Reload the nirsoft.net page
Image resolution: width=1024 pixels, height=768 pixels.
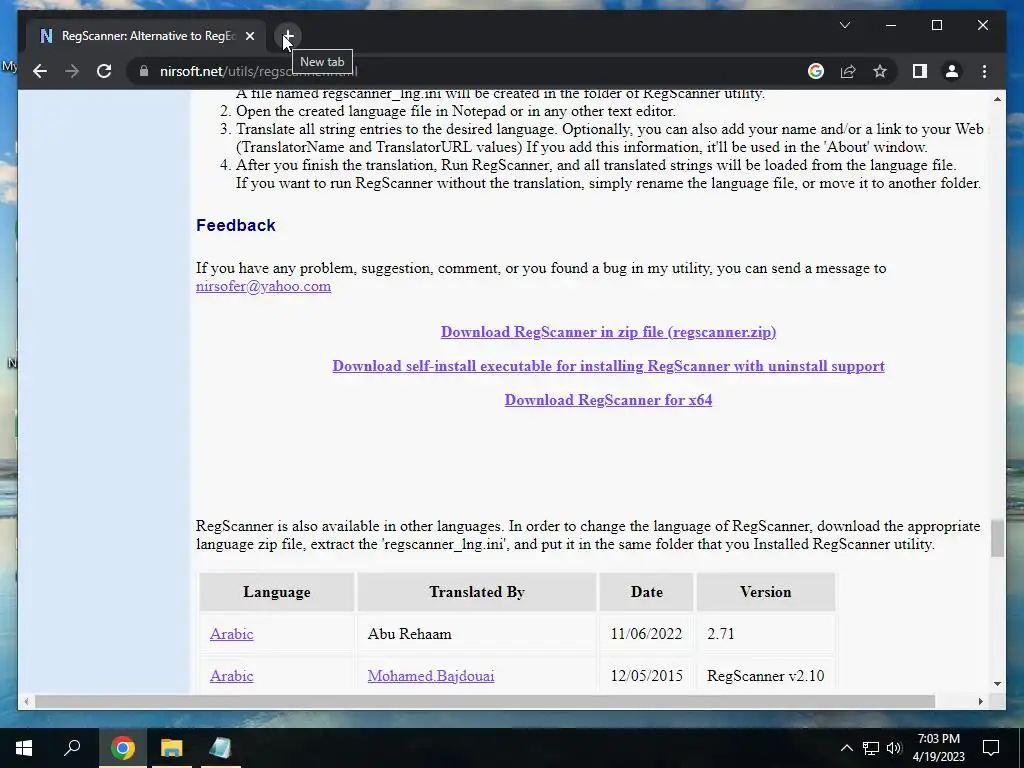(x=104, y=71)
